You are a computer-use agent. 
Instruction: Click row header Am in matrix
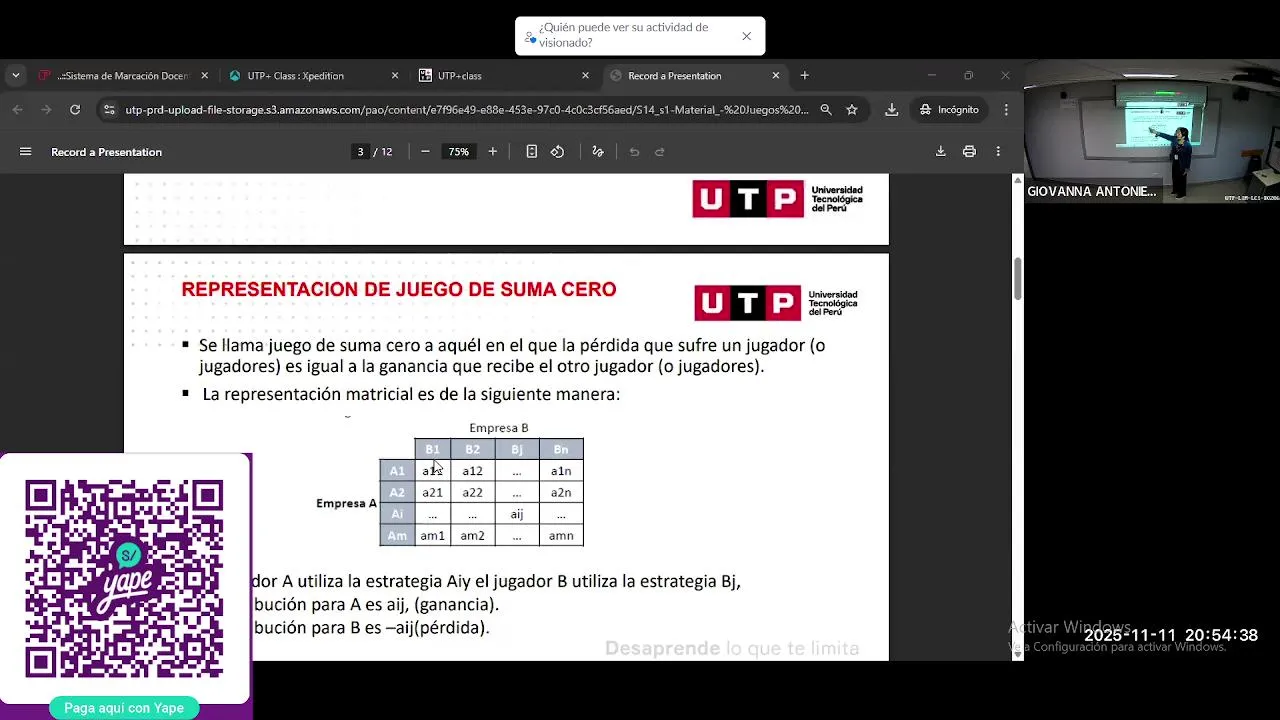pyautogui.click(x=397, y=536)
